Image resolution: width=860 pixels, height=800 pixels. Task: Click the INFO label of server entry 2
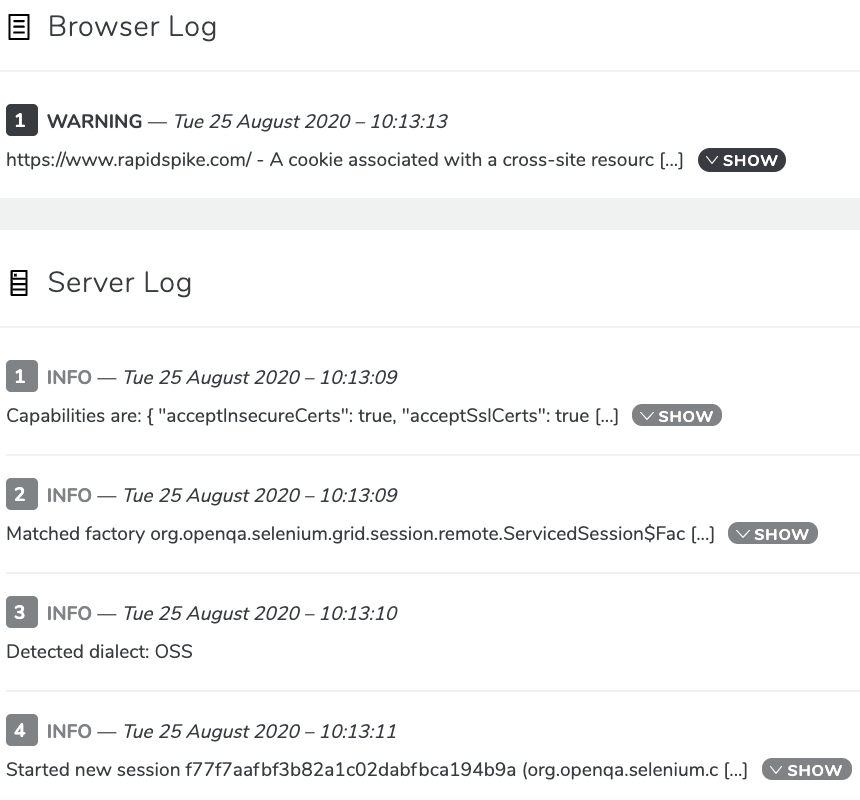[69, 495]
